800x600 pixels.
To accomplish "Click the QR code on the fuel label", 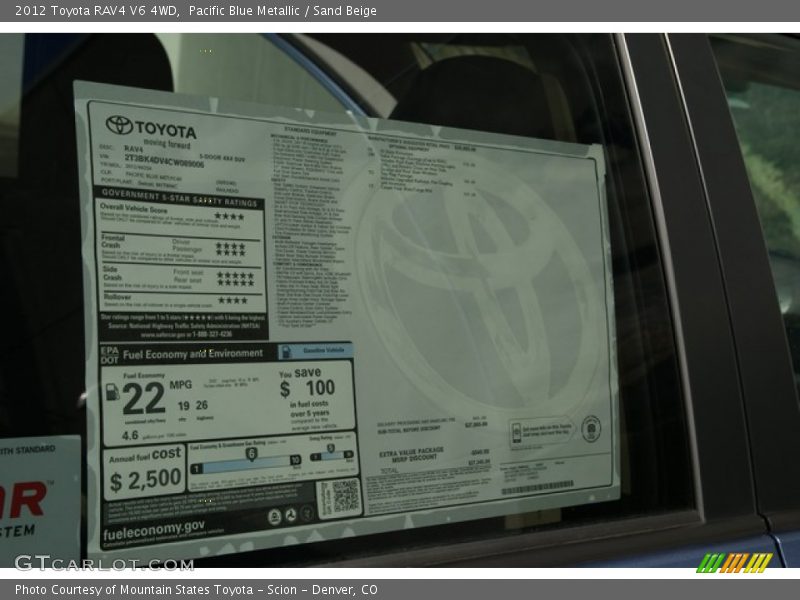I will click(x=345, y=495).
